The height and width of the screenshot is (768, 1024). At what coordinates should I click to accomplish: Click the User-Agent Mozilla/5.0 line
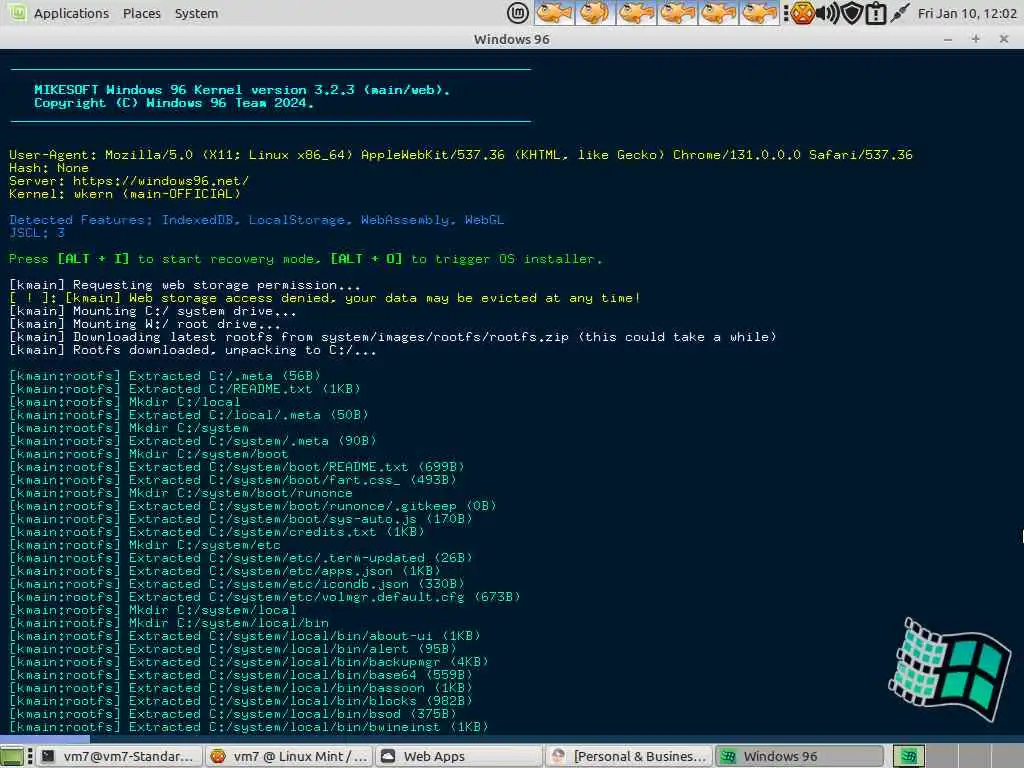[x=461, y=155]
